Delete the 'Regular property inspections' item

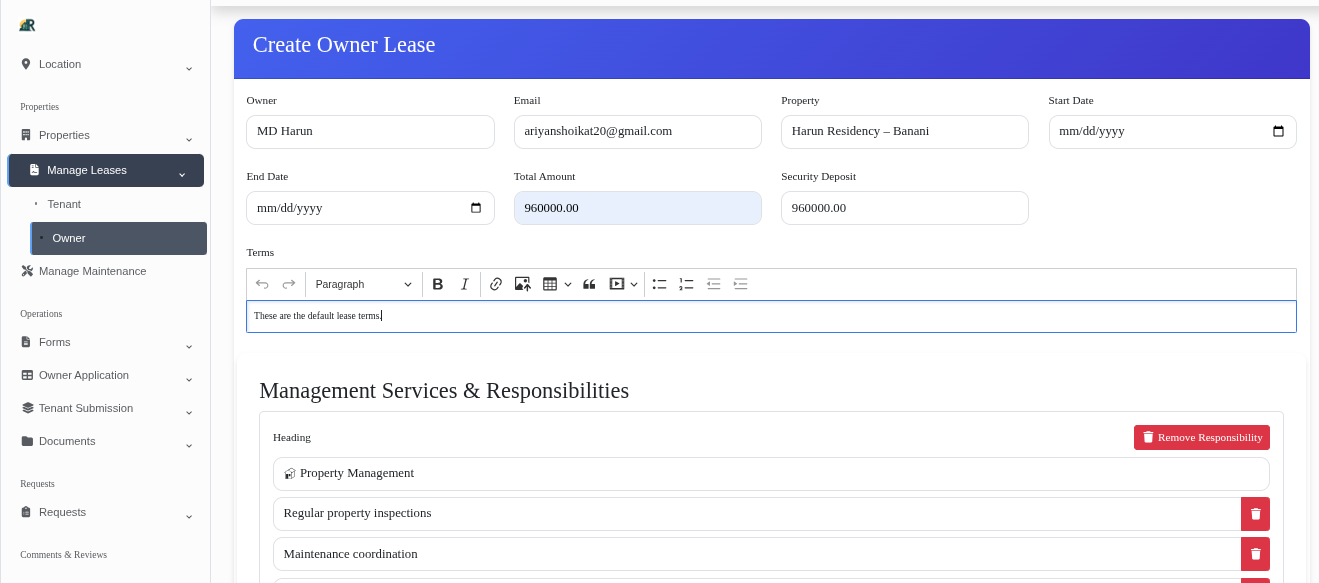pyautogui.click(x=1255, y=514)
